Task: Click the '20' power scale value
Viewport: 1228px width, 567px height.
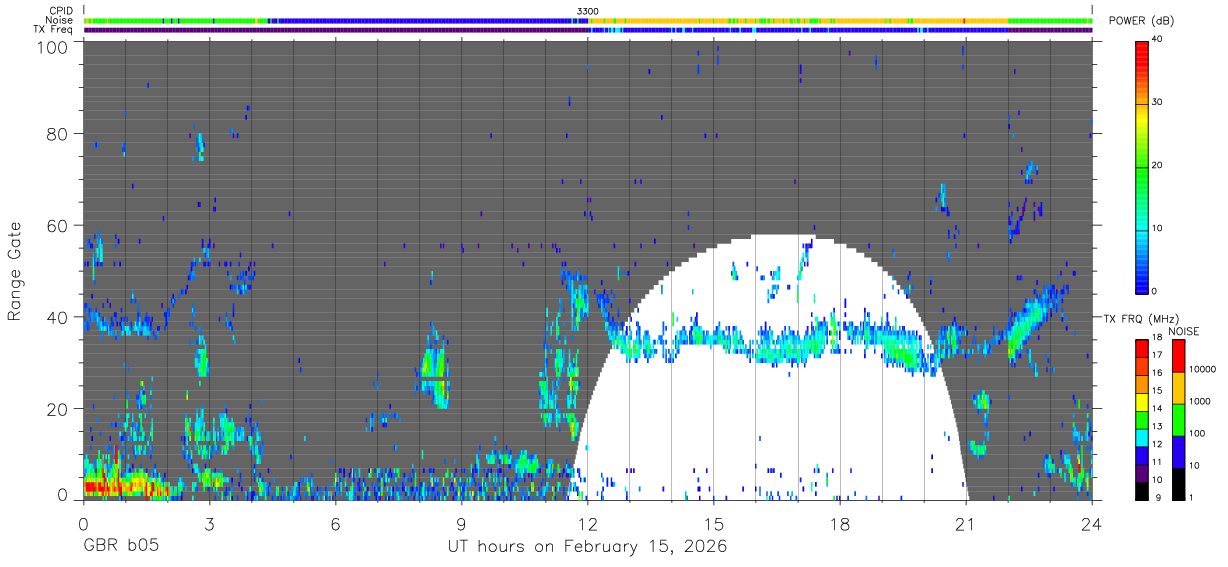Action: click(x=1158, y=165)
